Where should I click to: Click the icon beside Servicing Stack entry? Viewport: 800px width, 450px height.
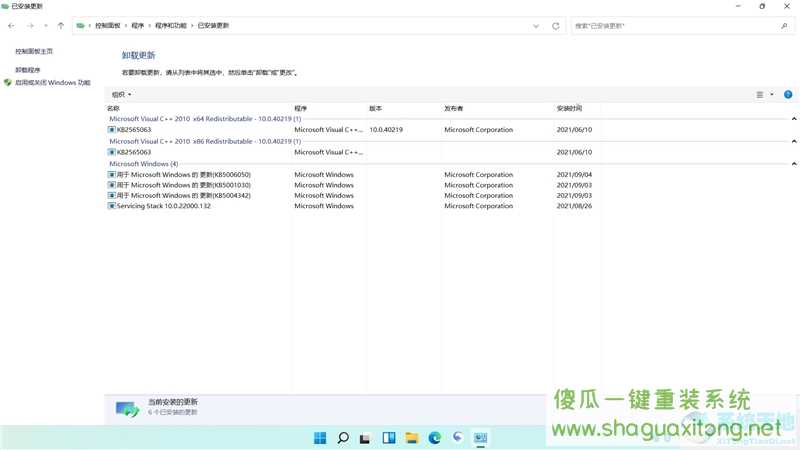(x=112, y=206)
